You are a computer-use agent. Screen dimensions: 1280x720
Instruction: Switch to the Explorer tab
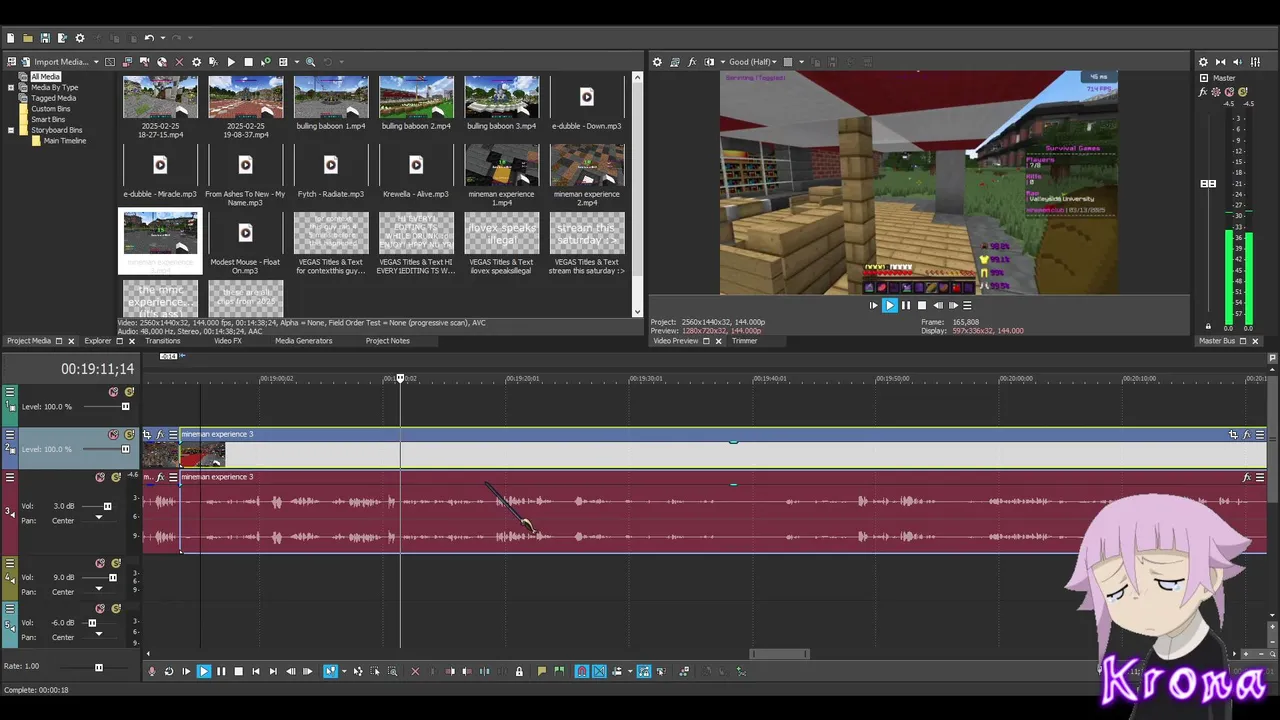(97, 341)
